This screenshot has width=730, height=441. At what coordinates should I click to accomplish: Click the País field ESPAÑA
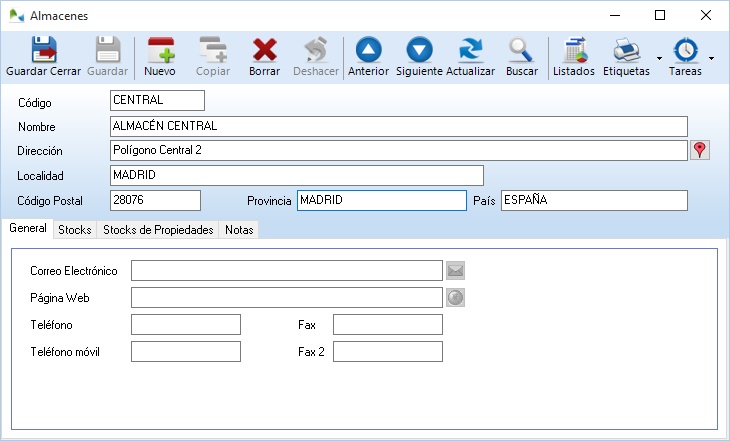[595, 201]
